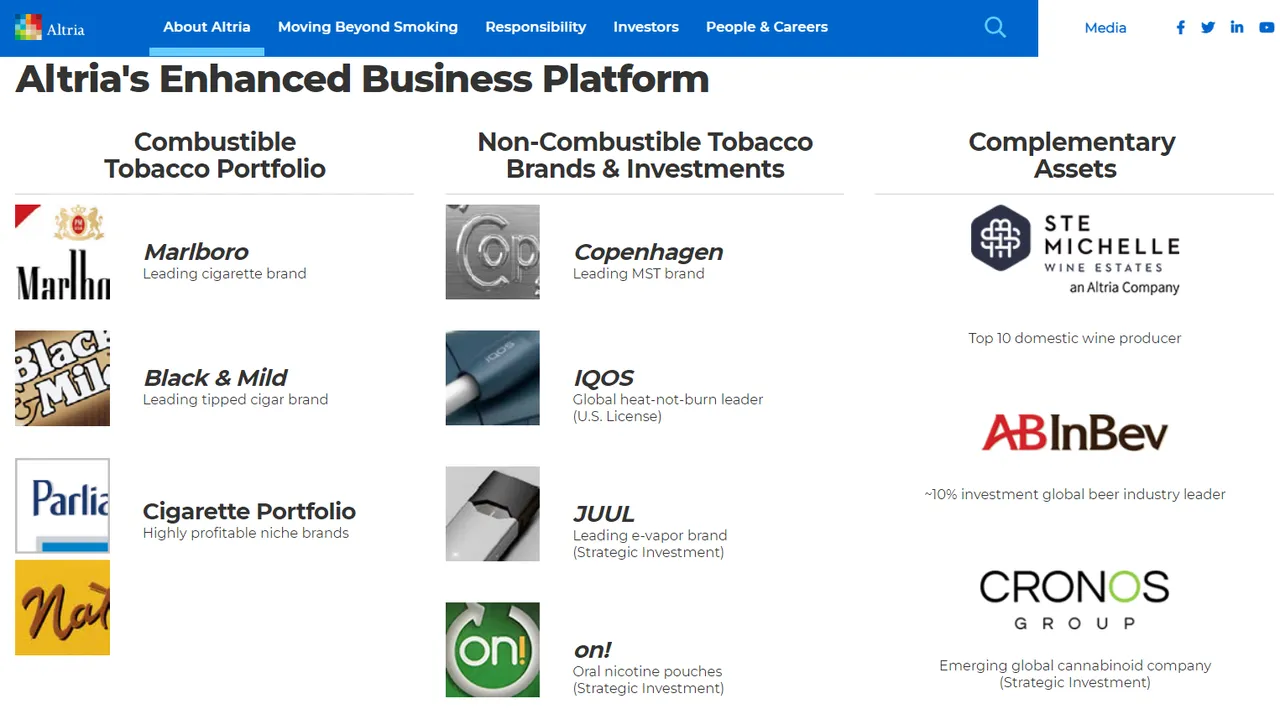The width and height of the screenshot is (1280, 713).
Task: Click the IQOS brand name text
Action: [603, 378]
